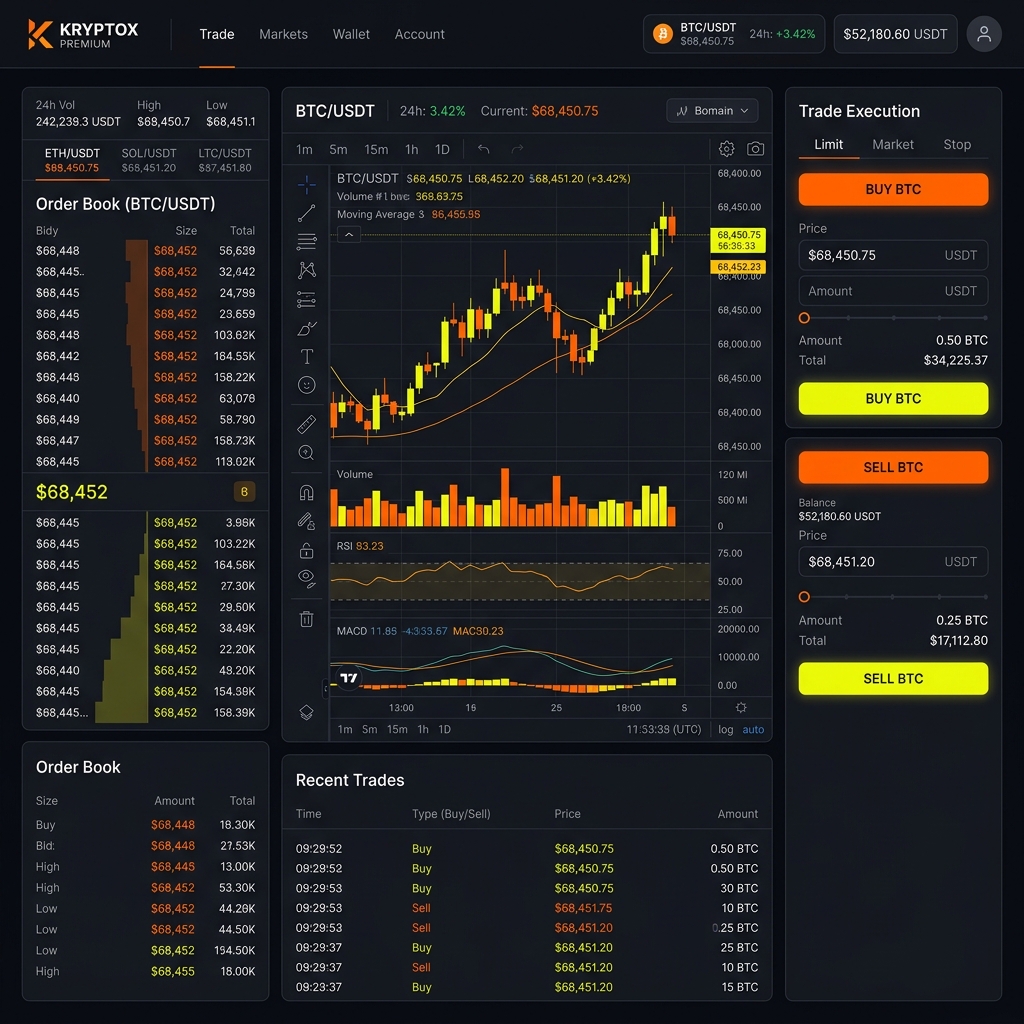Switch to the Market order tab
This screenshot has width=1024, height=1024.
893,144
